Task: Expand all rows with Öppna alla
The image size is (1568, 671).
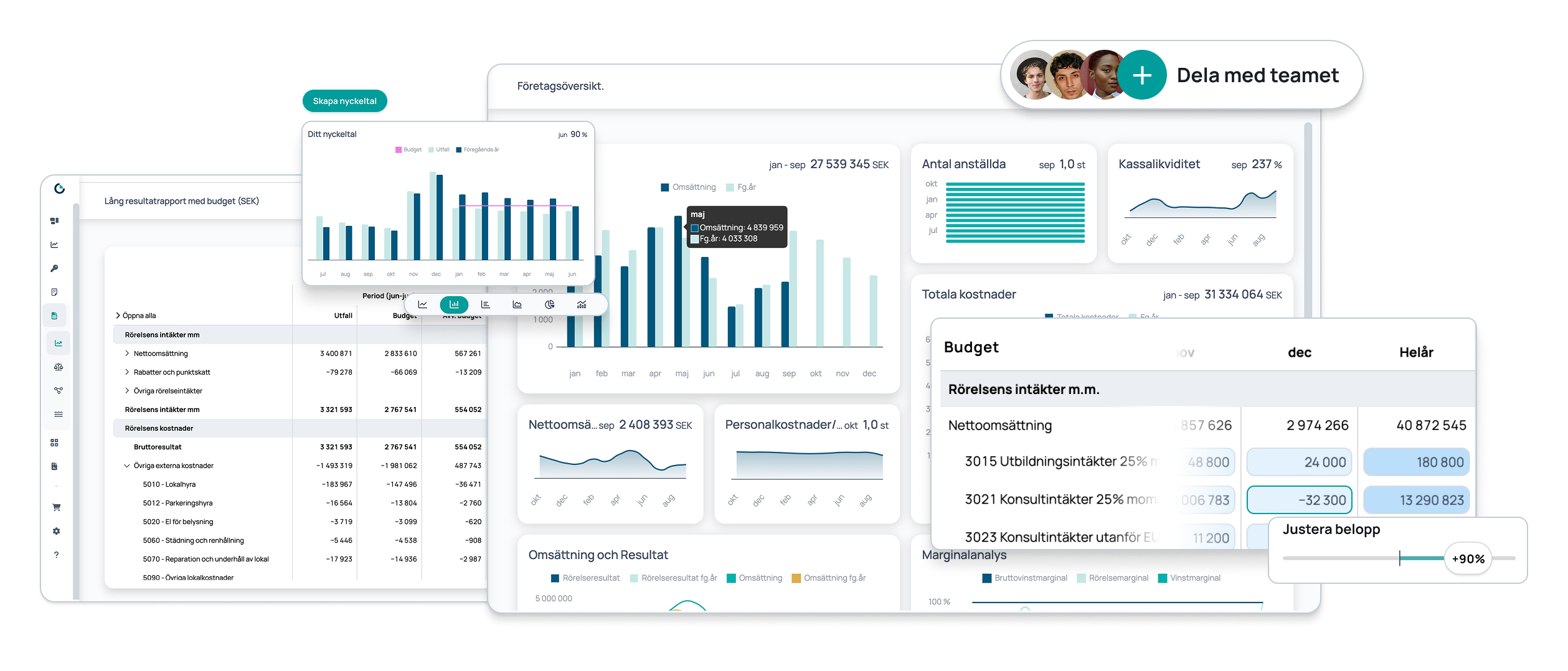Action: point(136,316)
